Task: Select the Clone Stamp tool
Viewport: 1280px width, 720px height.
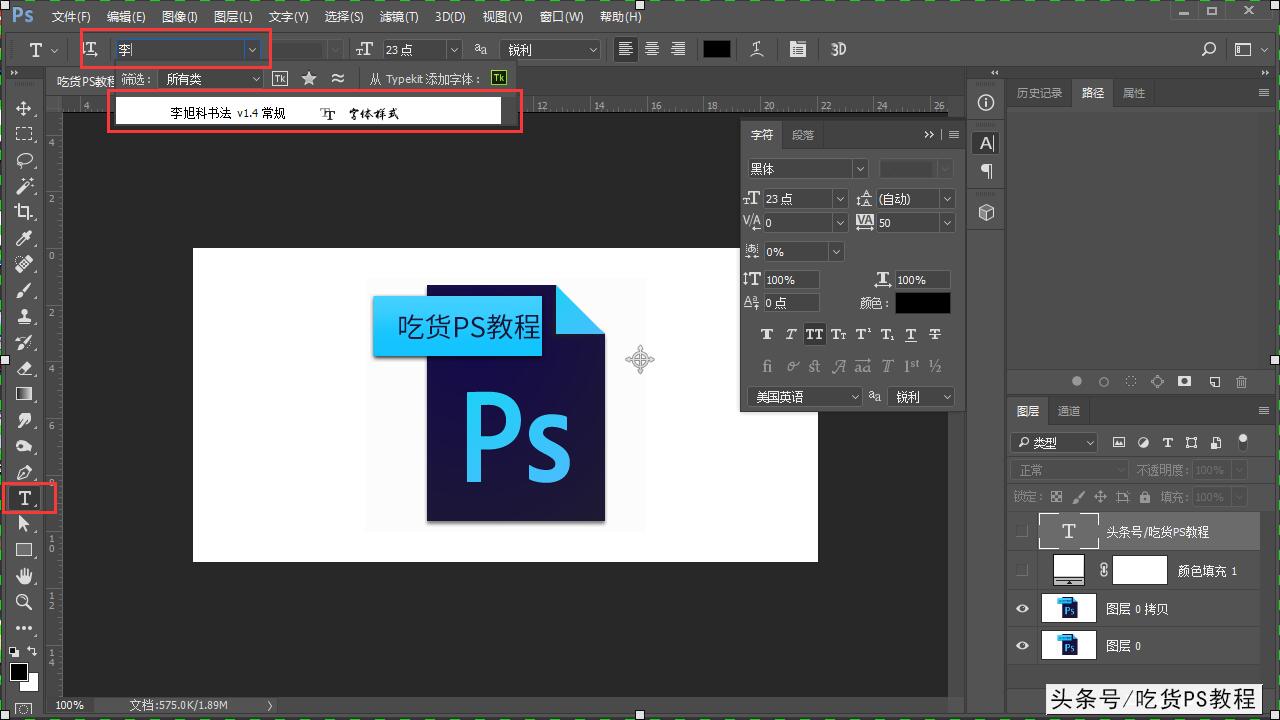Action: 24,316
